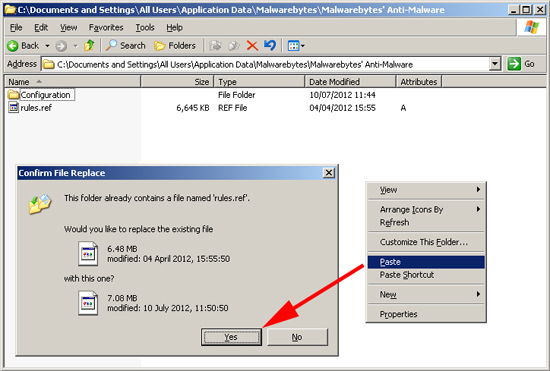550x371 pixels.
Task: Choose Refresh from the context menu
Action: point(426,222)
